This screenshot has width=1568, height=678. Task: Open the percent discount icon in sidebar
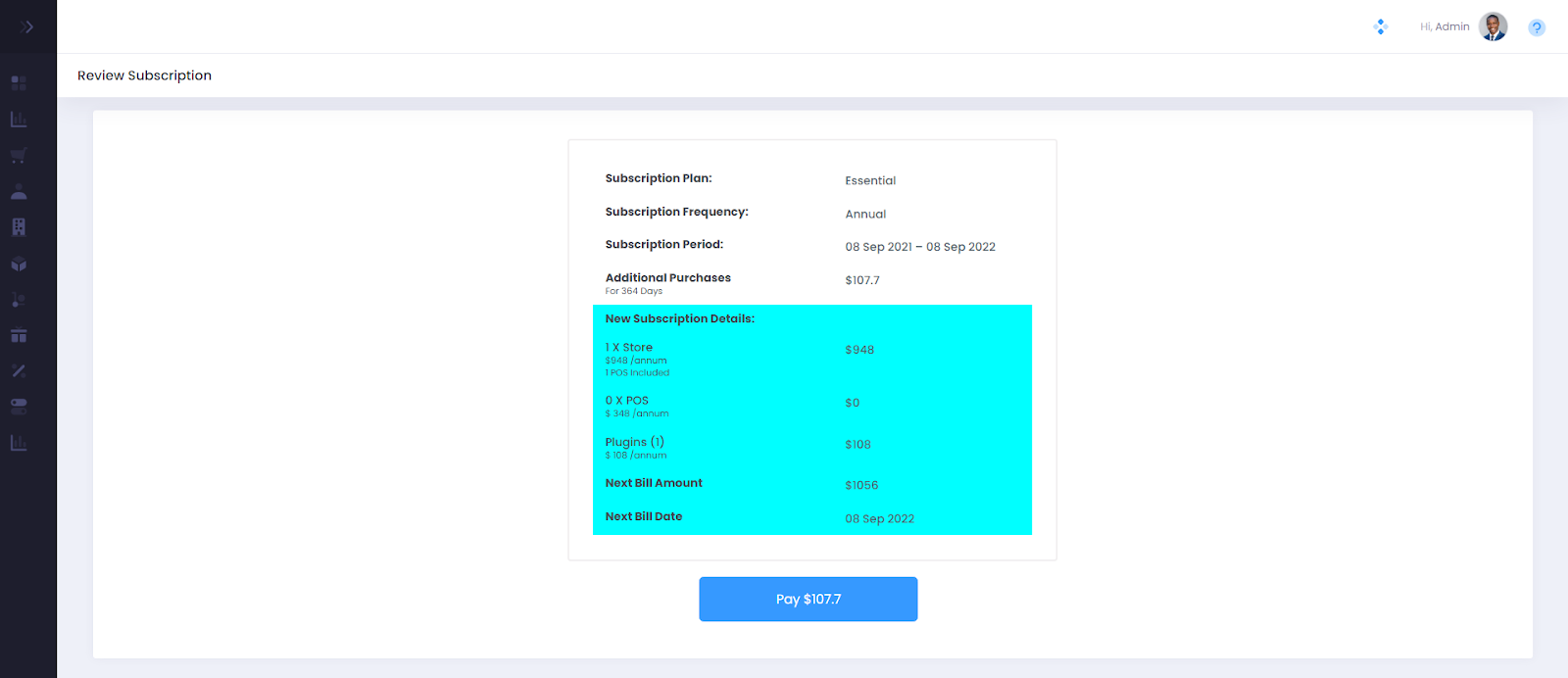coord(19,370)
